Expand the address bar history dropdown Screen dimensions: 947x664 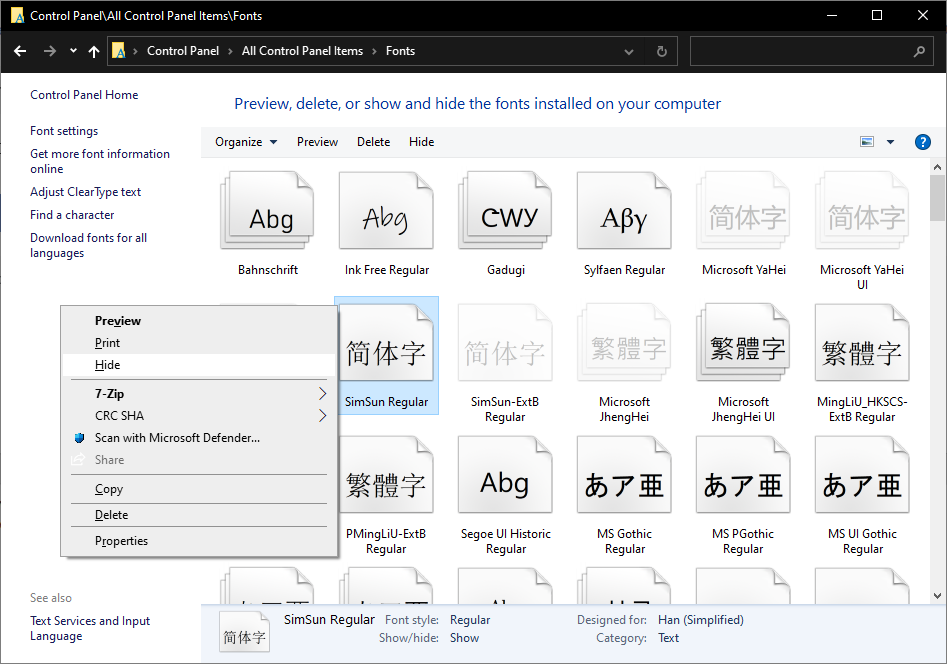(629, 51)
